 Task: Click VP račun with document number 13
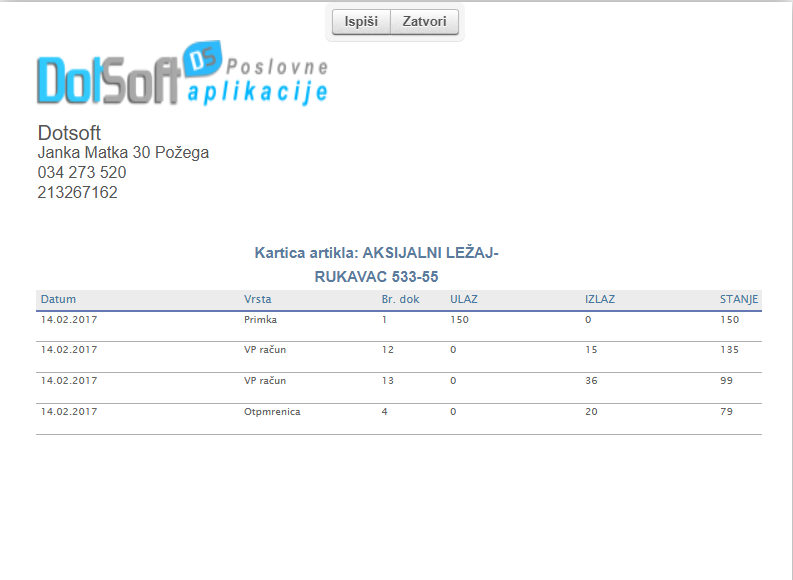(x=265, y=380)
